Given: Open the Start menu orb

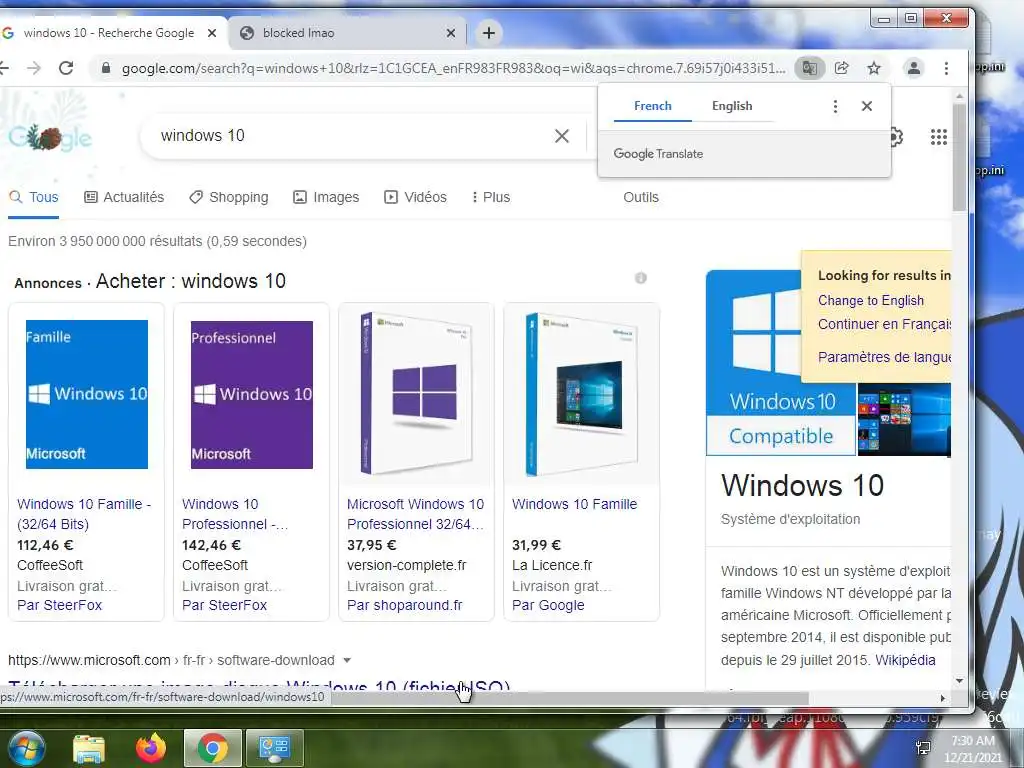Looking at the screenshot, I should coord(27,748).
